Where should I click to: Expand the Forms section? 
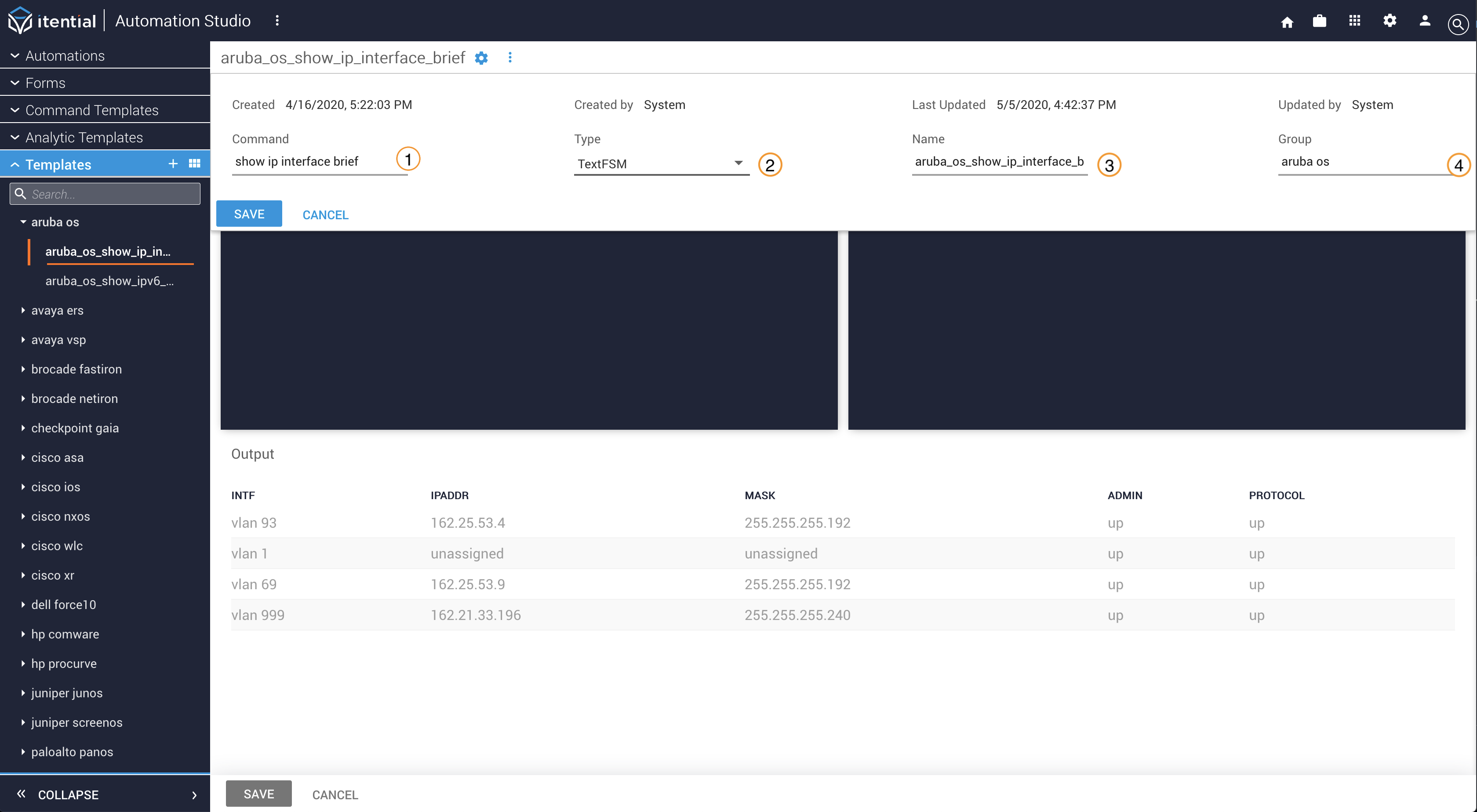(105, 83)
